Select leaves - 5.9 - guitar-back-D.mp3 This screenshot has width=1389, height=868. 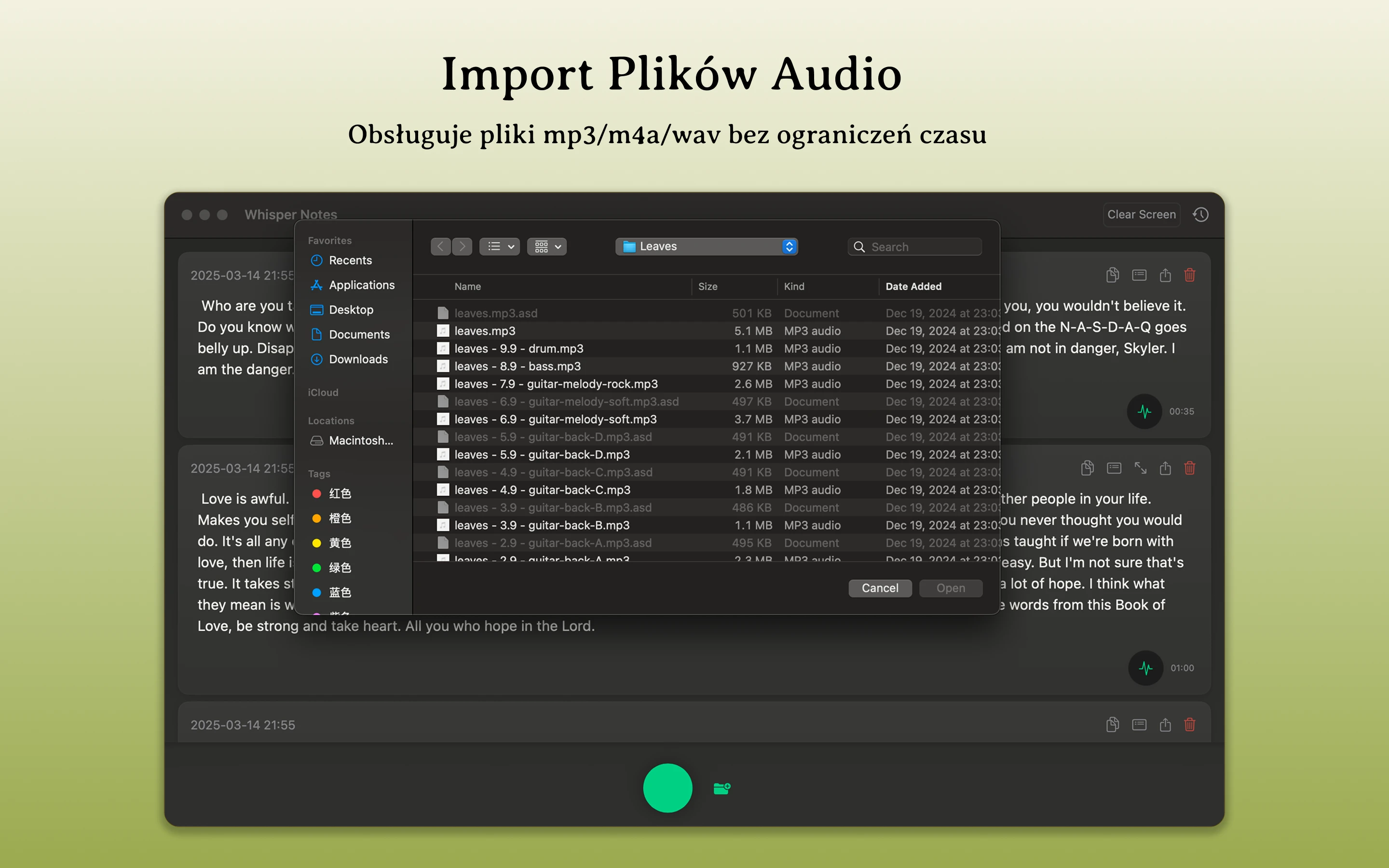(707, 455)
